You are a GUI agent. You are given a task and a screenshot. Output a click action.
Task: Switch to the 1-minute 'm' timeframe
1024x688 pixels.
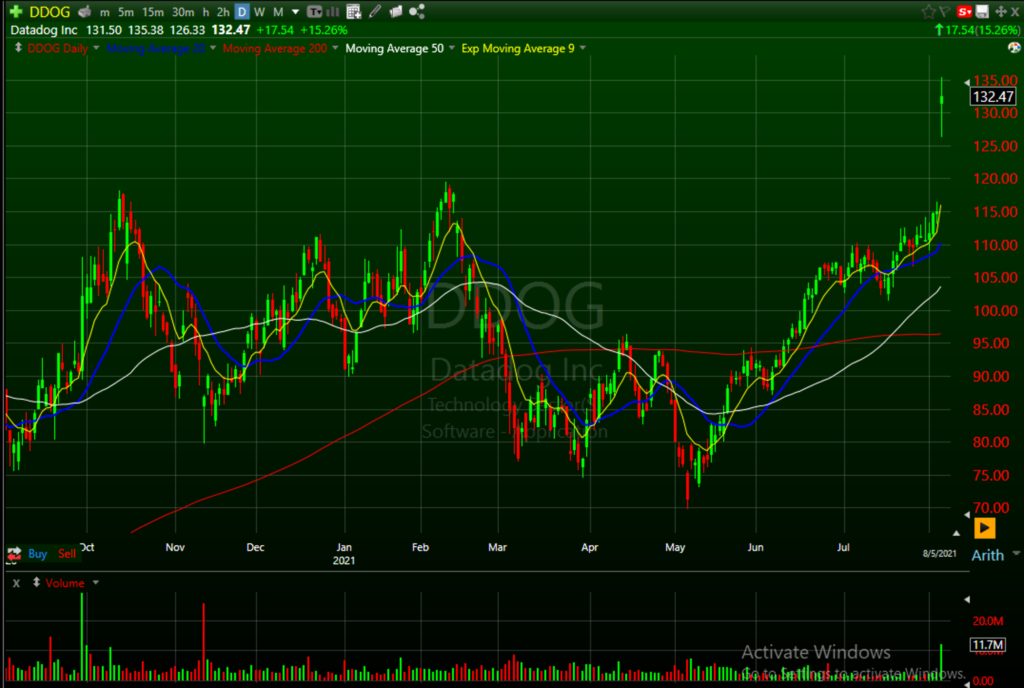click(104, 12)
